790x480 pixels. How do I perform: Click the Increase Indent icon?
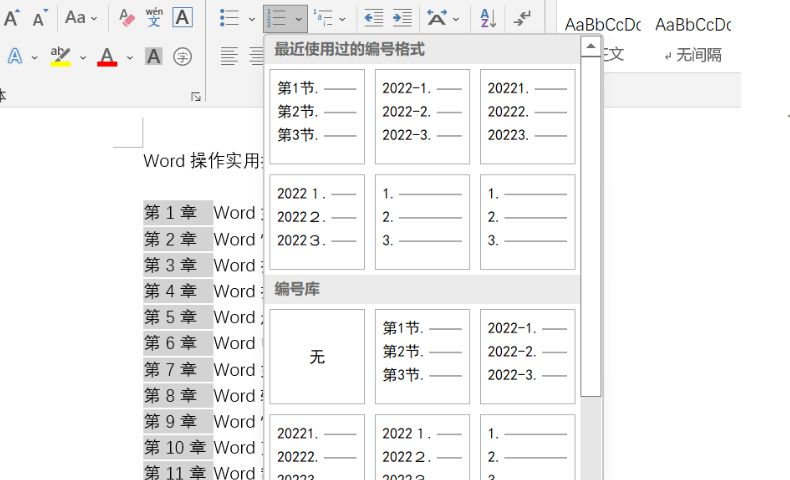[402, 18]
